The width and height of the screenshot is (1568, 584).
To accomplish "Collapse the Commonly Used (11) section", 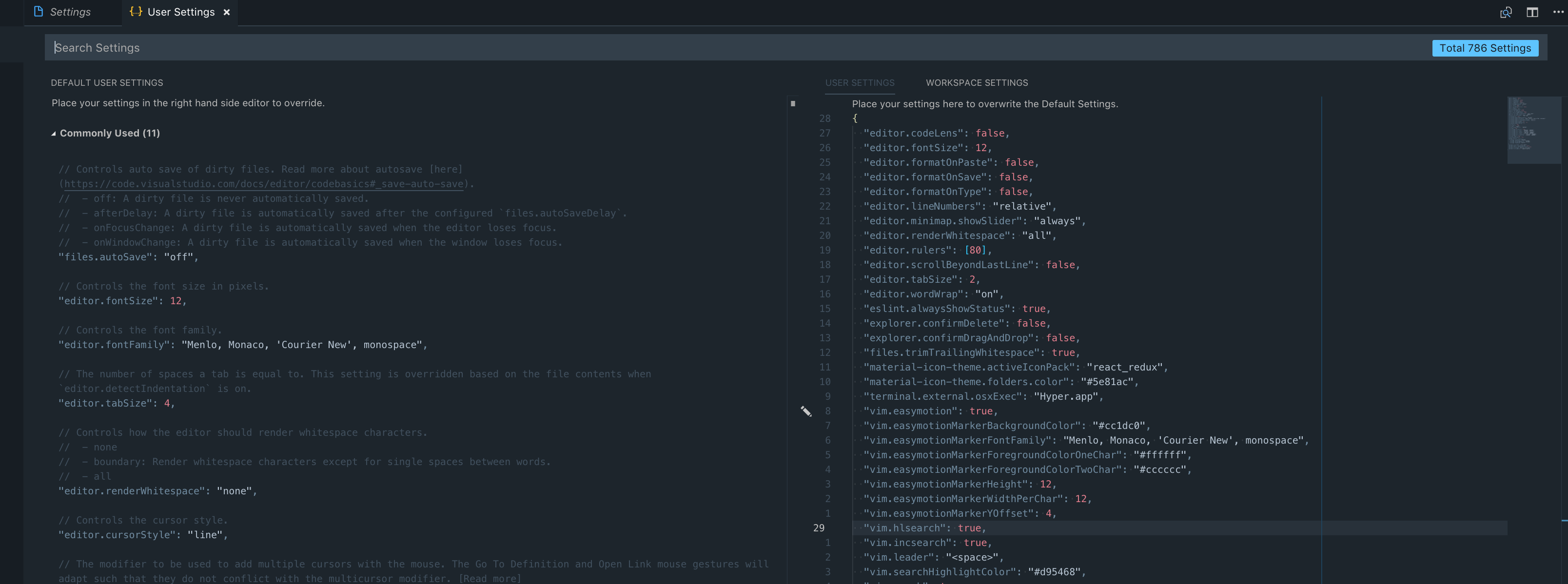I will tap(53, 132).
